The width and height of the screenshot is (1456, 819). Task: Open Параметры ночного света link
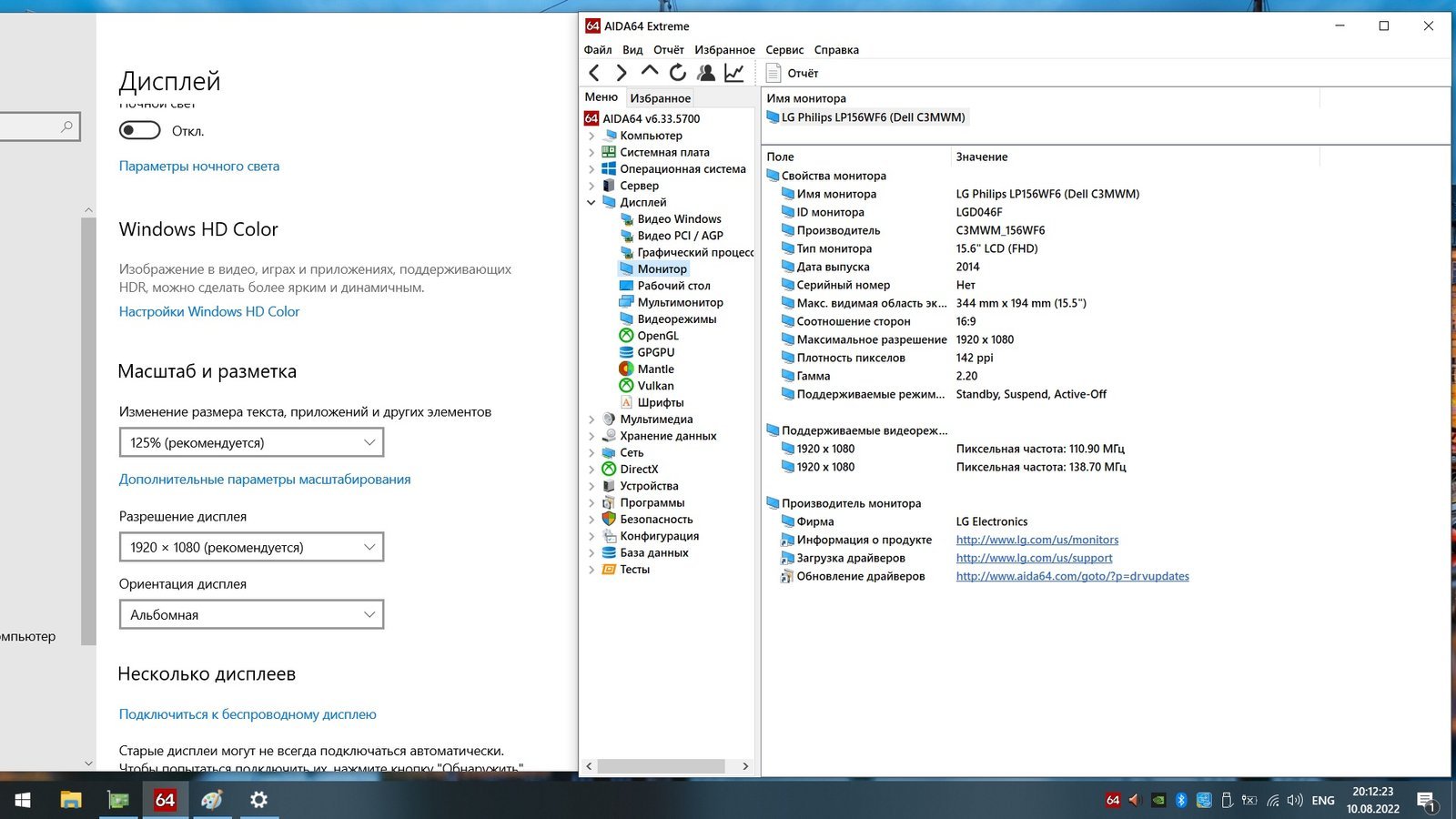(199, 167)
